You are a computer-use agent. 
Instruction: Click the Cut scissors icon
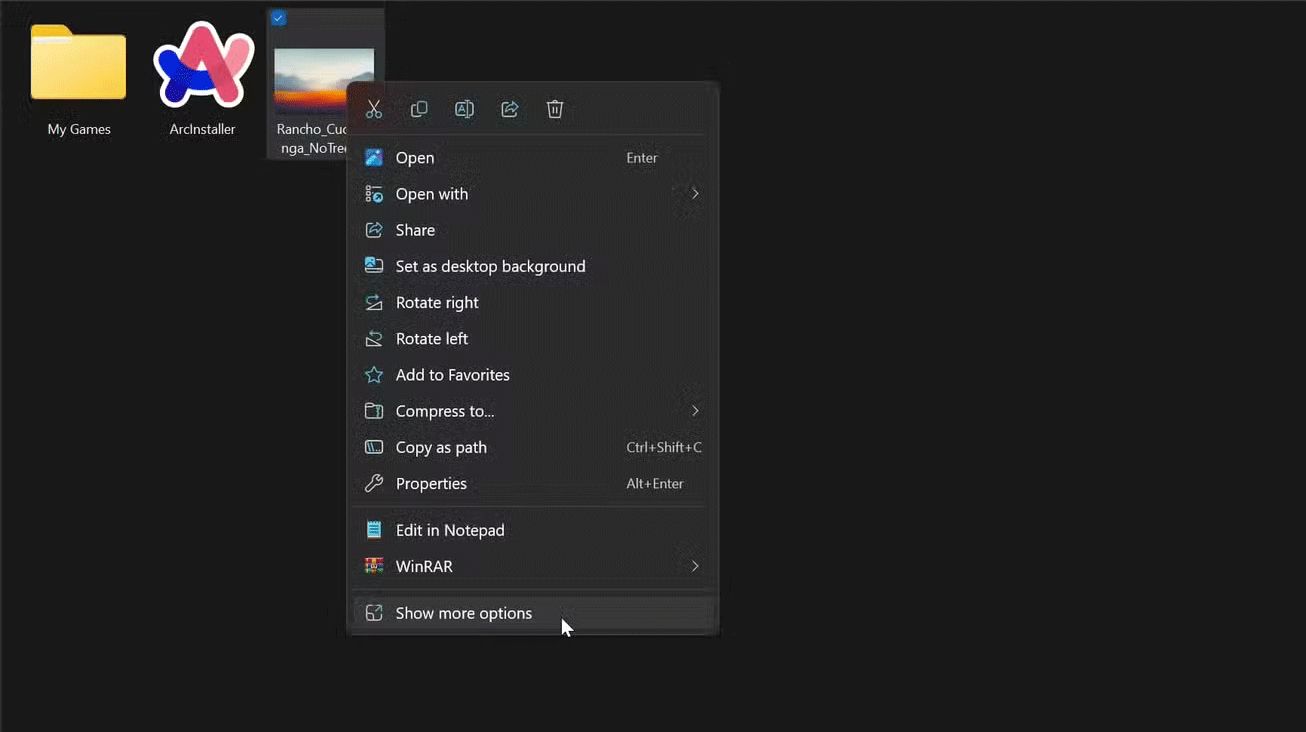pyautogui.click(x=374, y=109)
